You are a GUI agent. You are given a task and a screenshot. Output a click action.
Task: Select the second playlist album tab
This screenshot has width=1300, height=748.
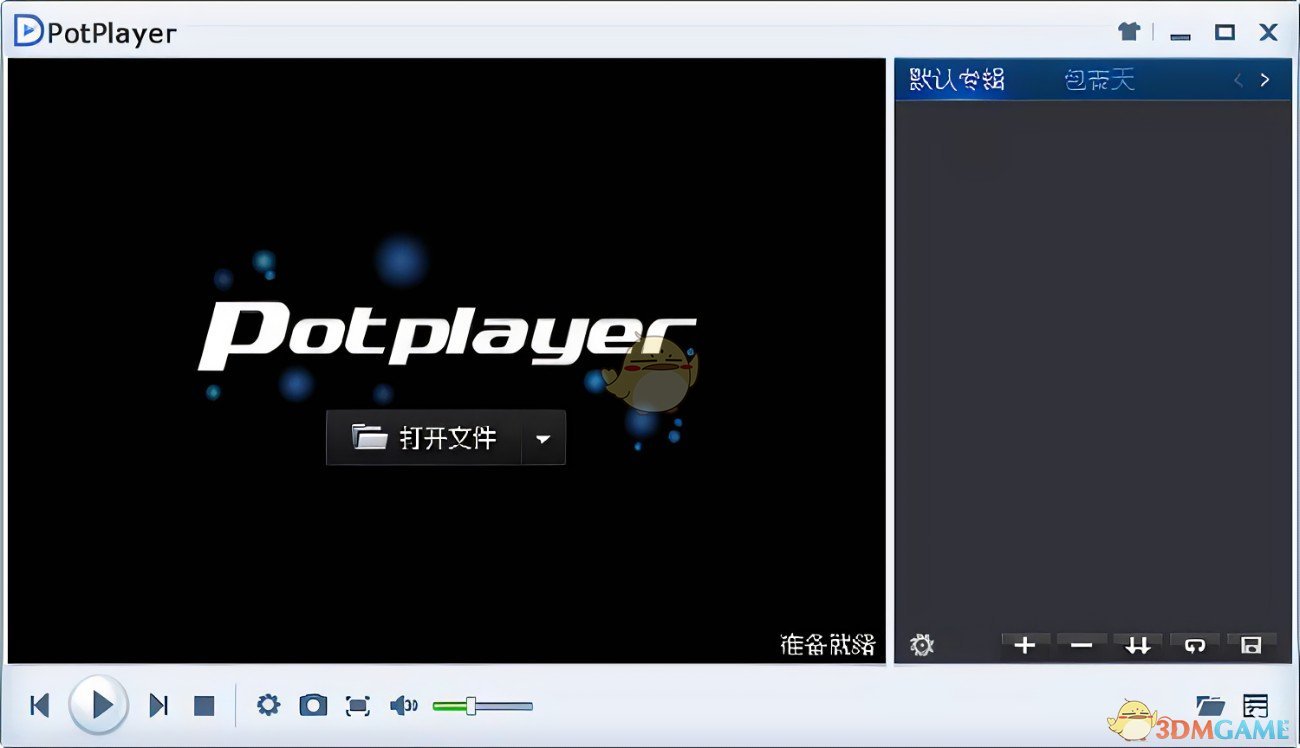pos(1100,79)
